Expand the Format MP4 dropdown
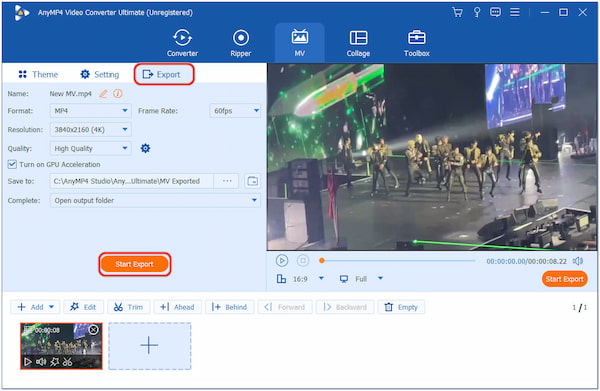Screen dimensions: 600x391 coord(90,111)
